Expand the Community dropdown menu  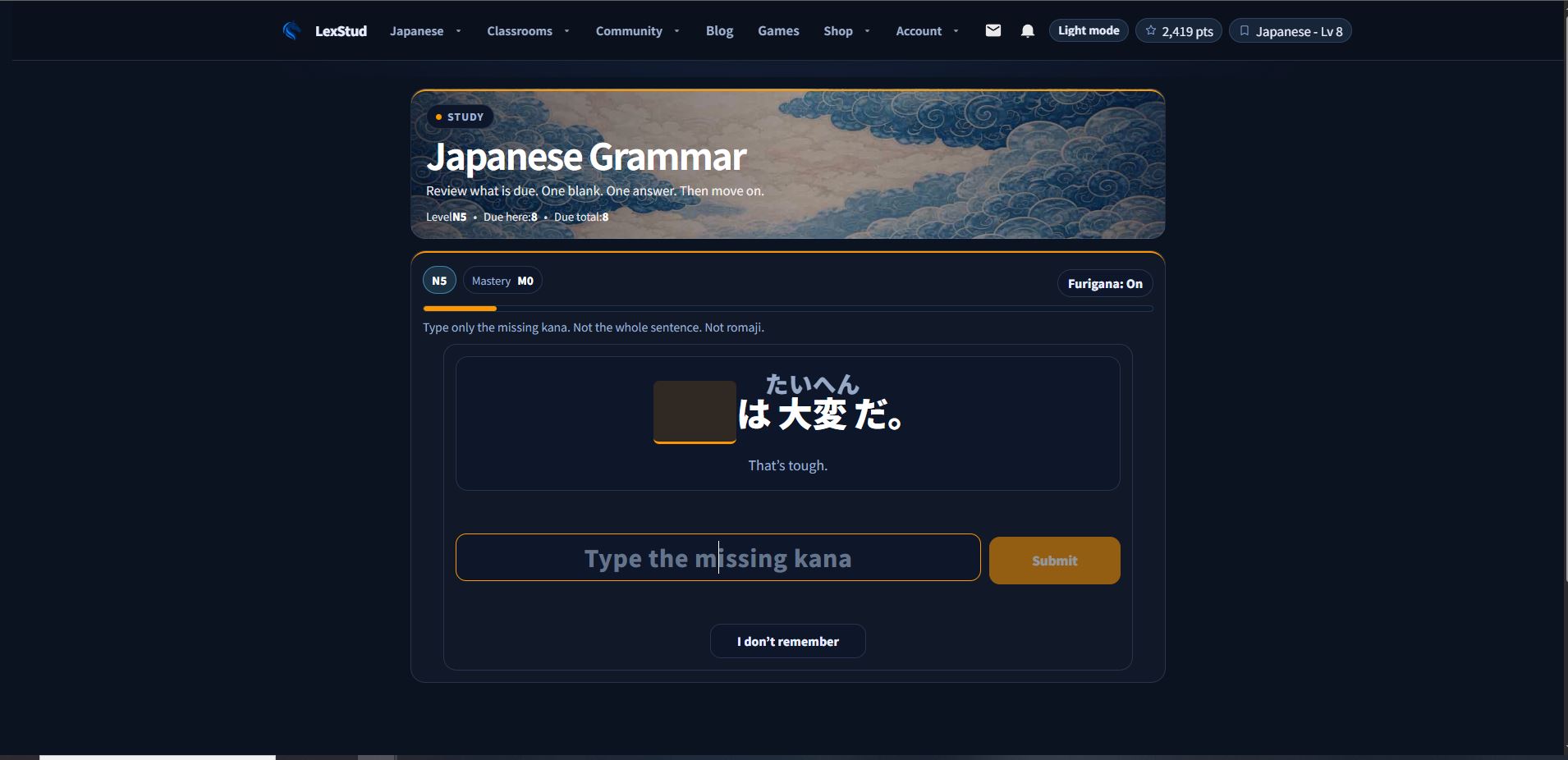(638, 31)
